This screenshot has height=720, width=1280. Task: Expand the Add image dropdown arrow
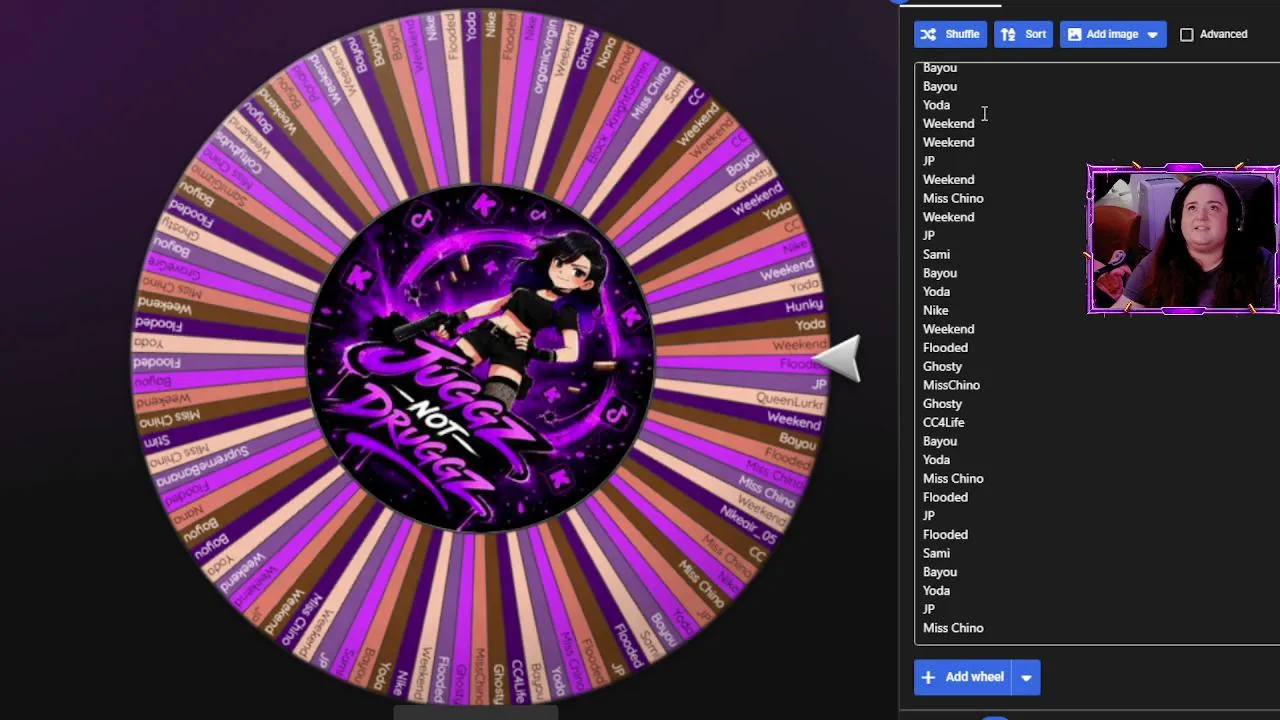click(x=1153, y=34)
